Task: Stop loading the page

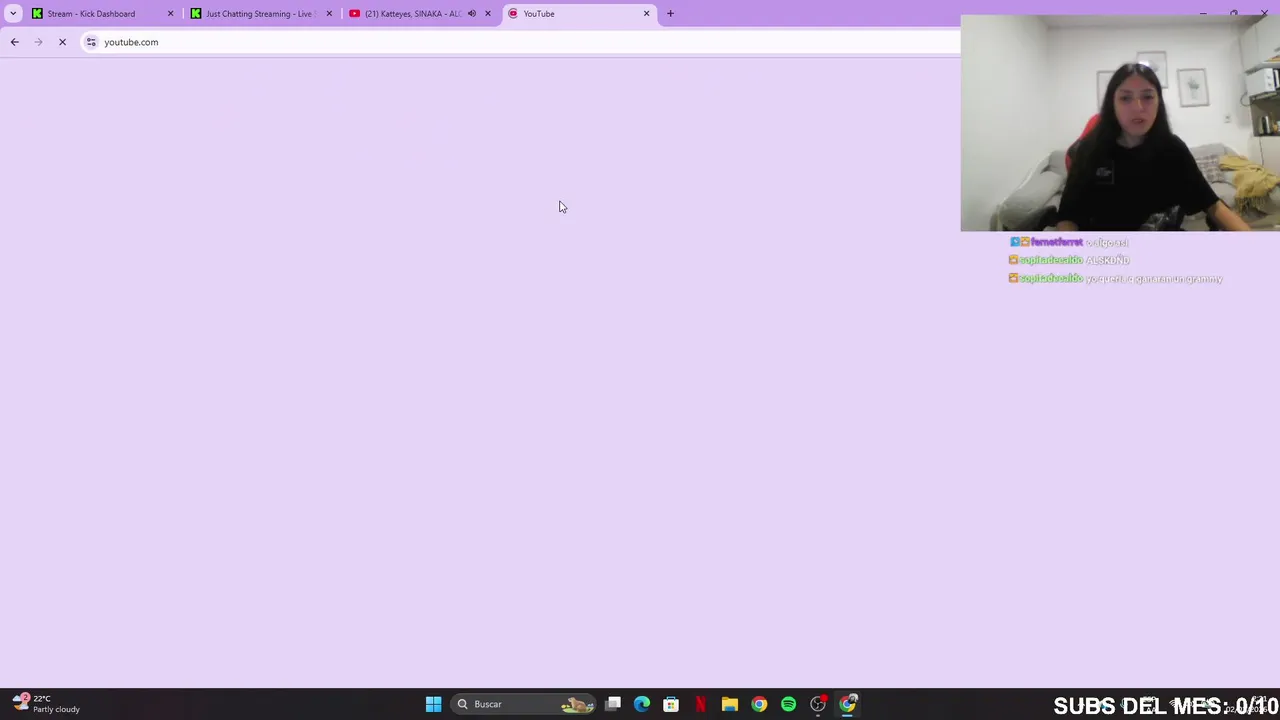Action: tap(62, 42)
